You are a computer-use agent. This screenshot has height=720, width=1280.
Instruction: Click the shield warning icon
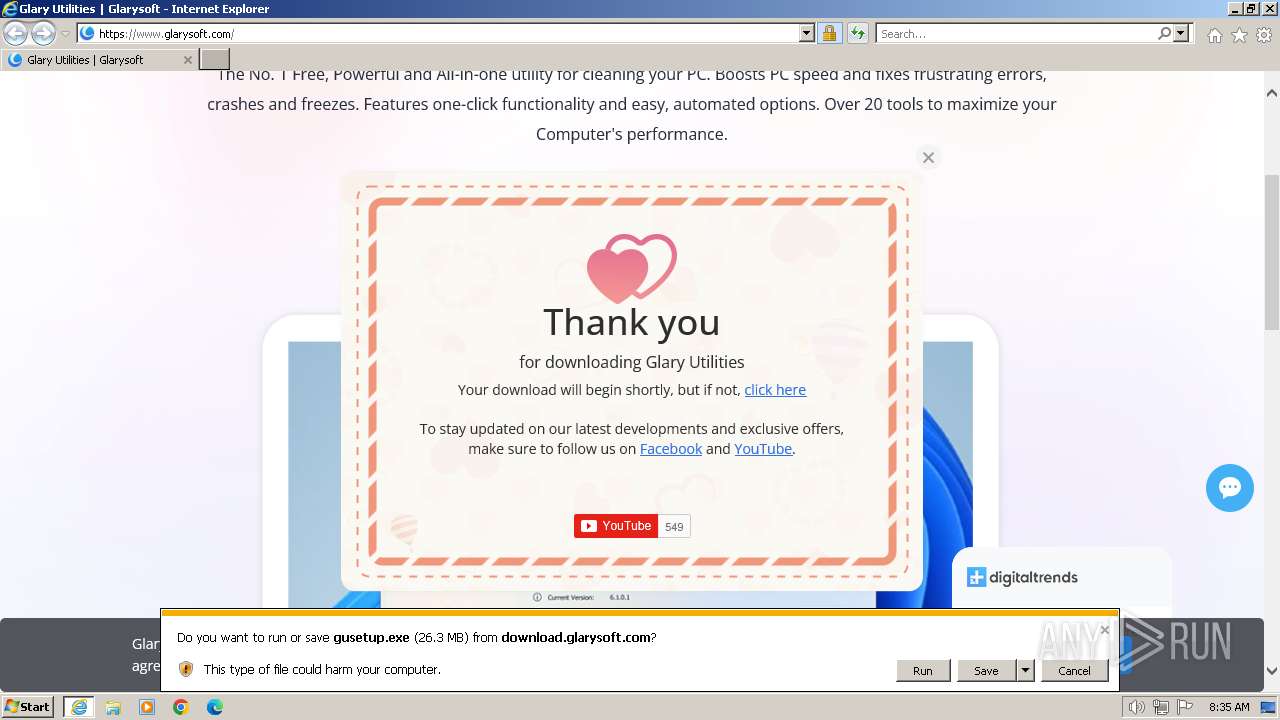click(185, 669)
